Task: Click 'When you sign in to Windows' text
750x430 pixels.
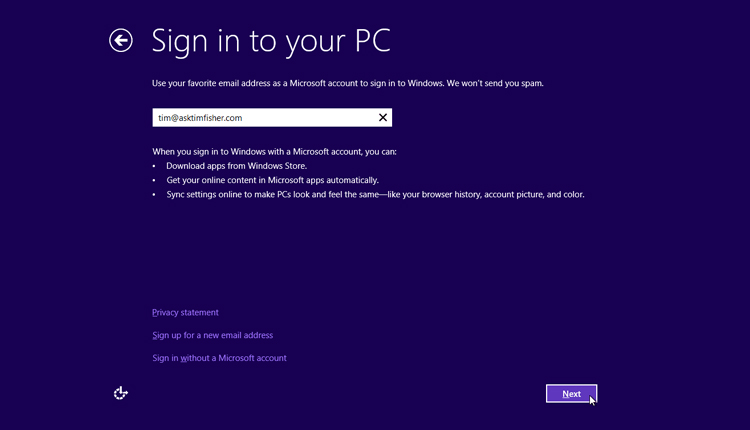Action: tap(274, 152)
